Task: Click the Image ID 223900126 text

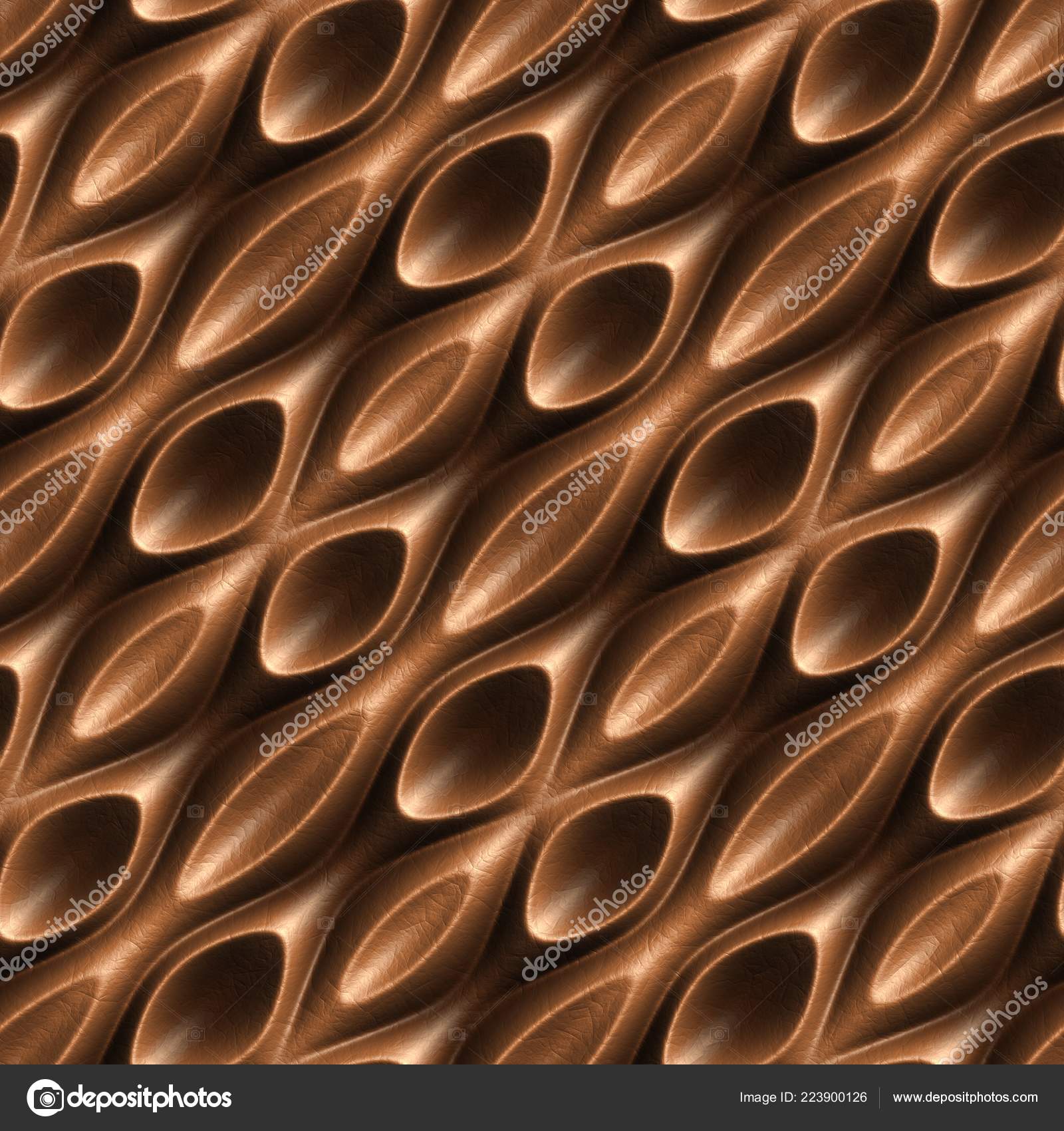Action: [x=803, y=1099]
